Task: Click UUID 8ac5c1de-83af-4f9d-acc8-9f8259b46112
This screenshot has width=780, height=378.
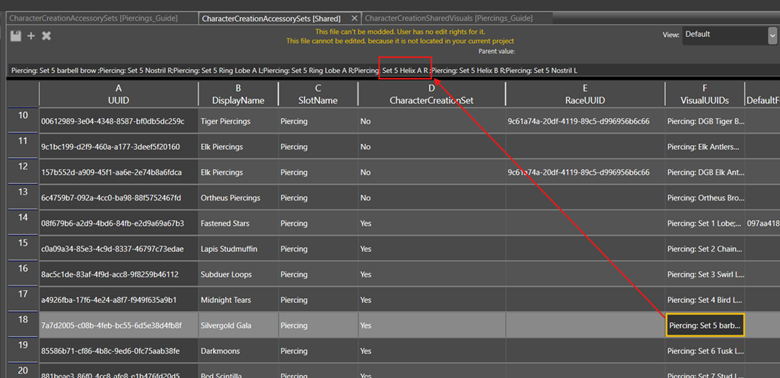Action: [x=118, y=275]
